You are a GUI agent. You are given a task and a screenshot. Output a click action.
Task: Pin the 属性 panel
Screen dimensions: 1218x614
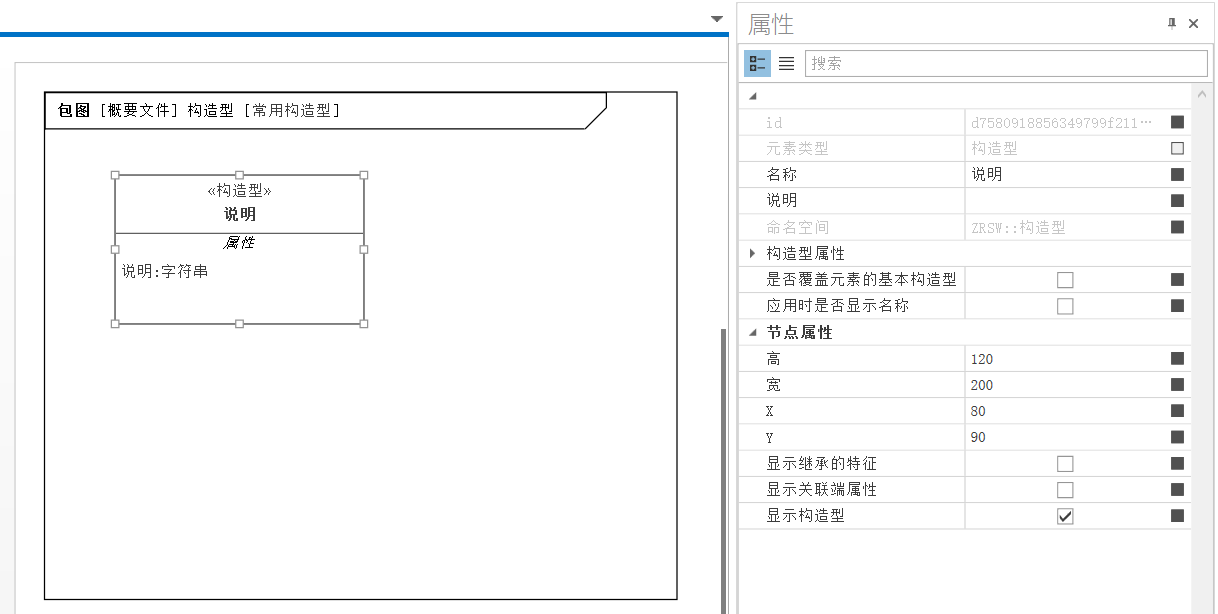coord(1172,24)
